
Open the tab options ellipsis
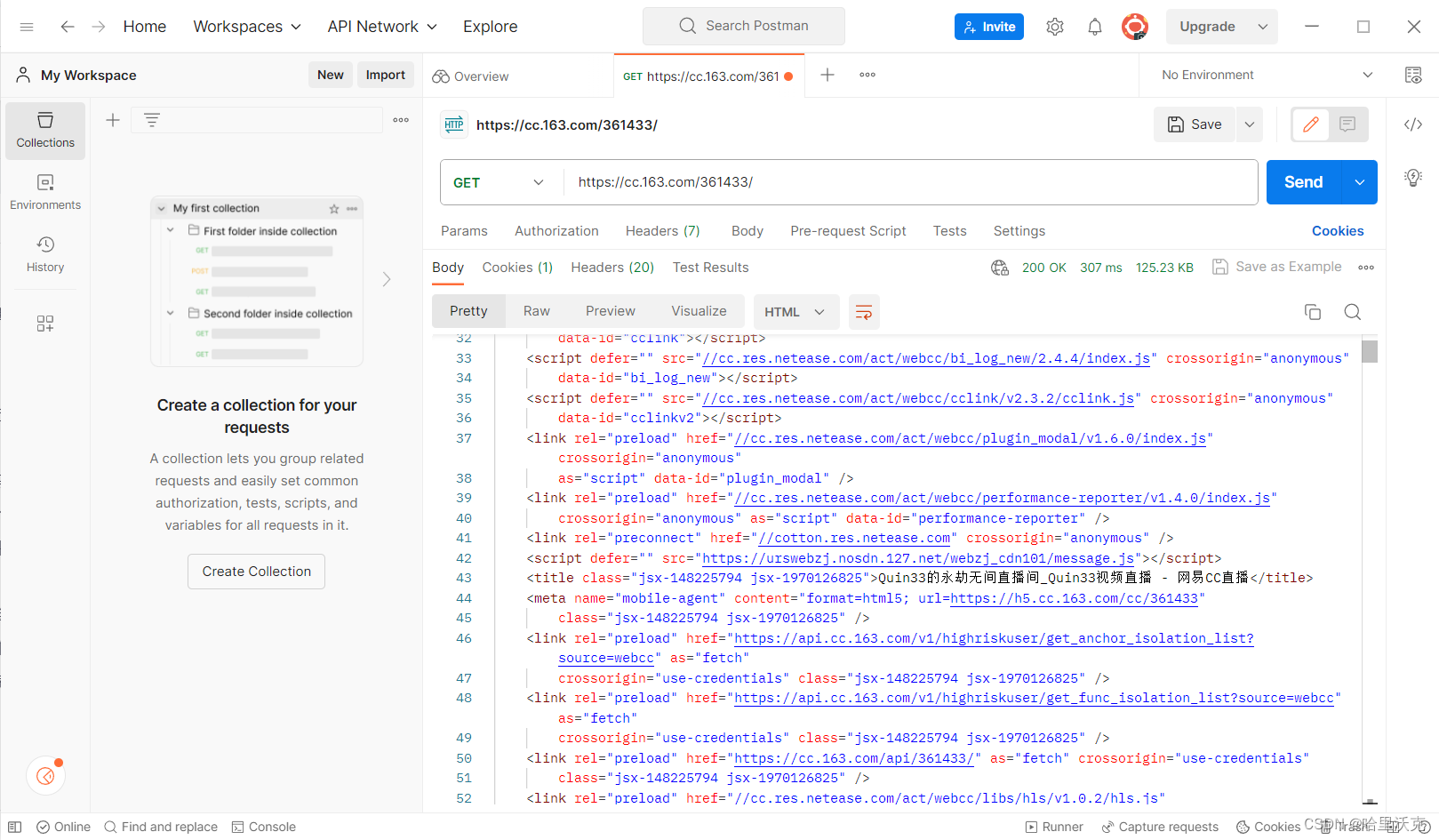point(867,75)
